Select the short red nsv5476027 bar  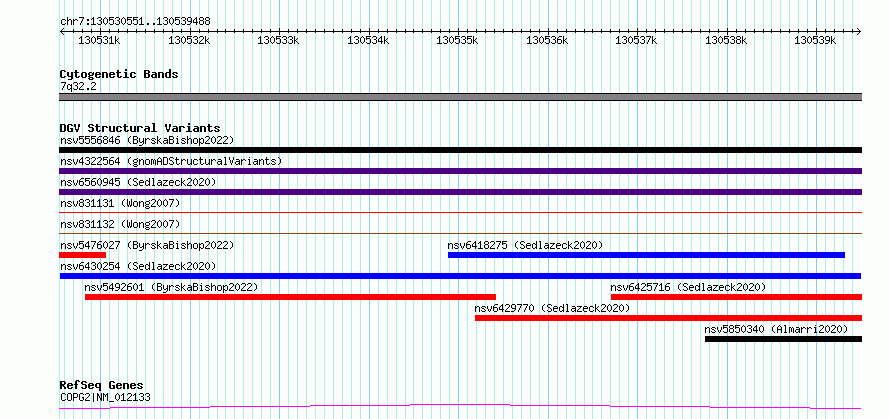83,255
